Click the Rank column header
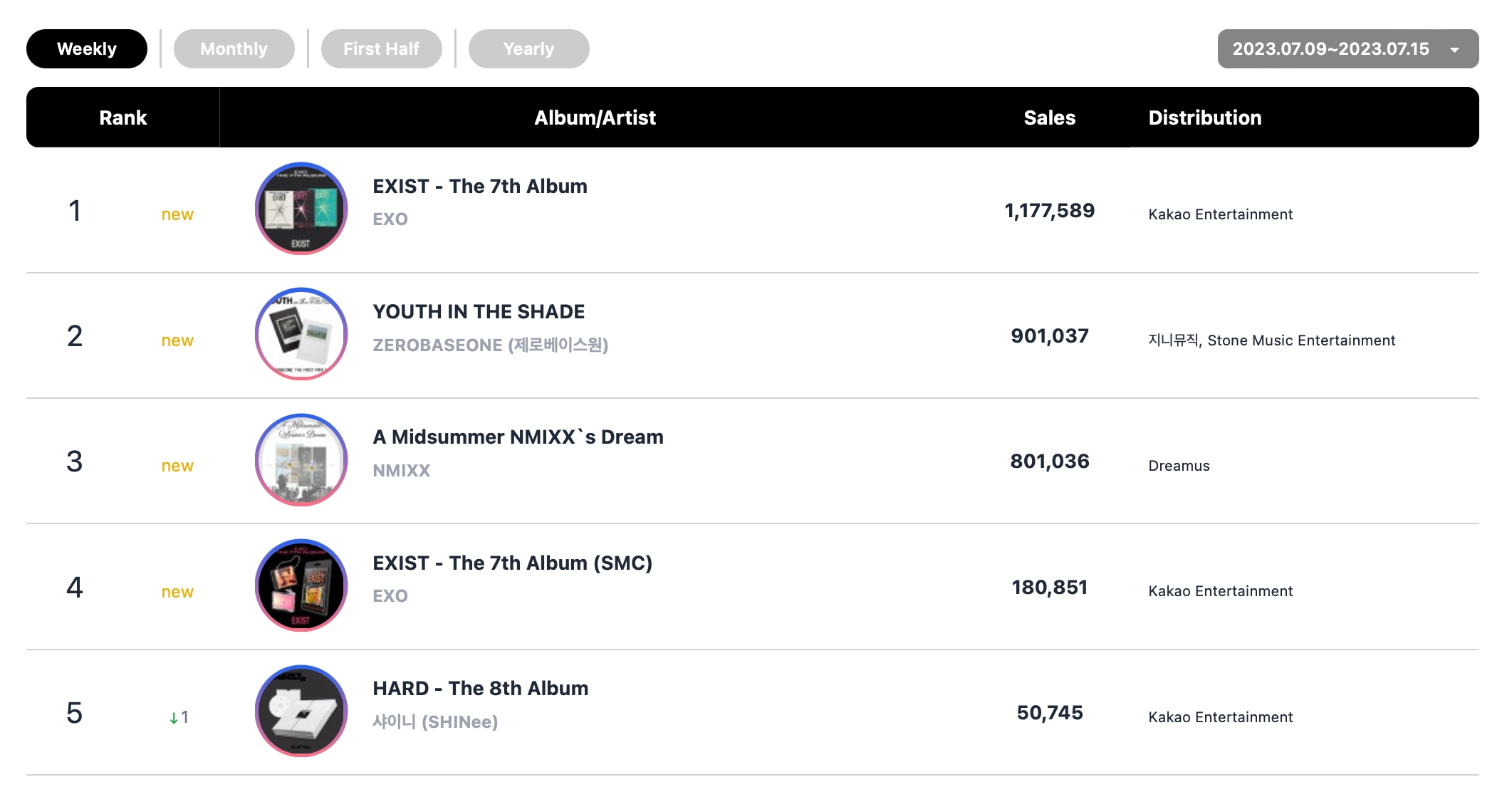The image size is (1512, 787). click(x=122, y=118)
